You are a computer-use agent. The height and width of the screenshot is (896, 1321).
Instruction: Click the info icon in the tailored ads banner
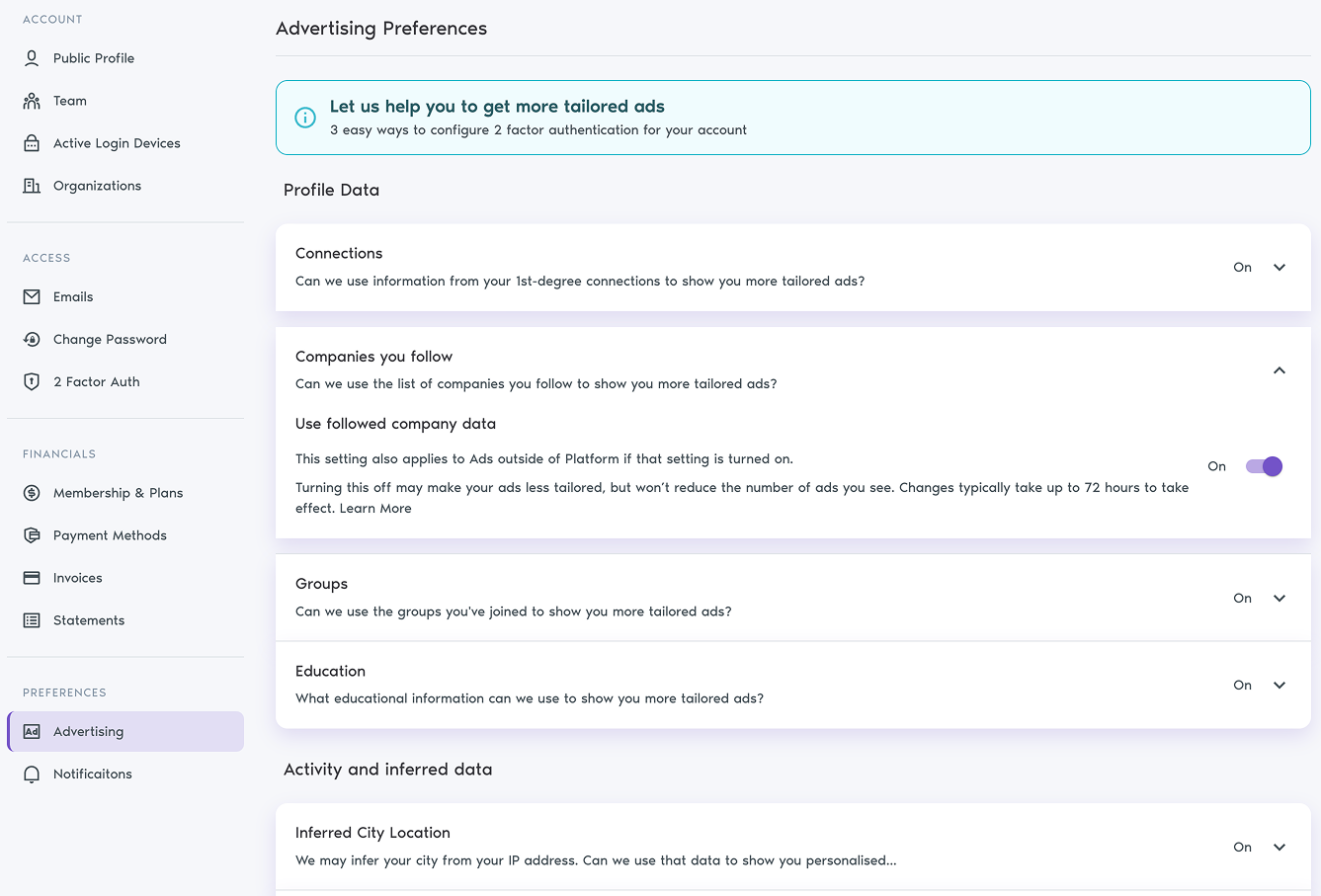304,117
